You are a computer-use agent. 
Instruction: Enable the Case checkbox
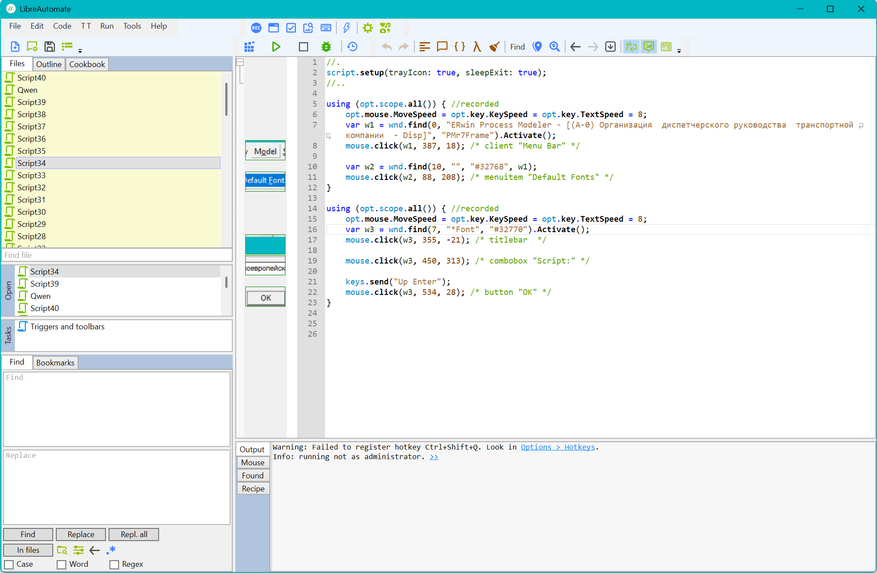[9, 565]
